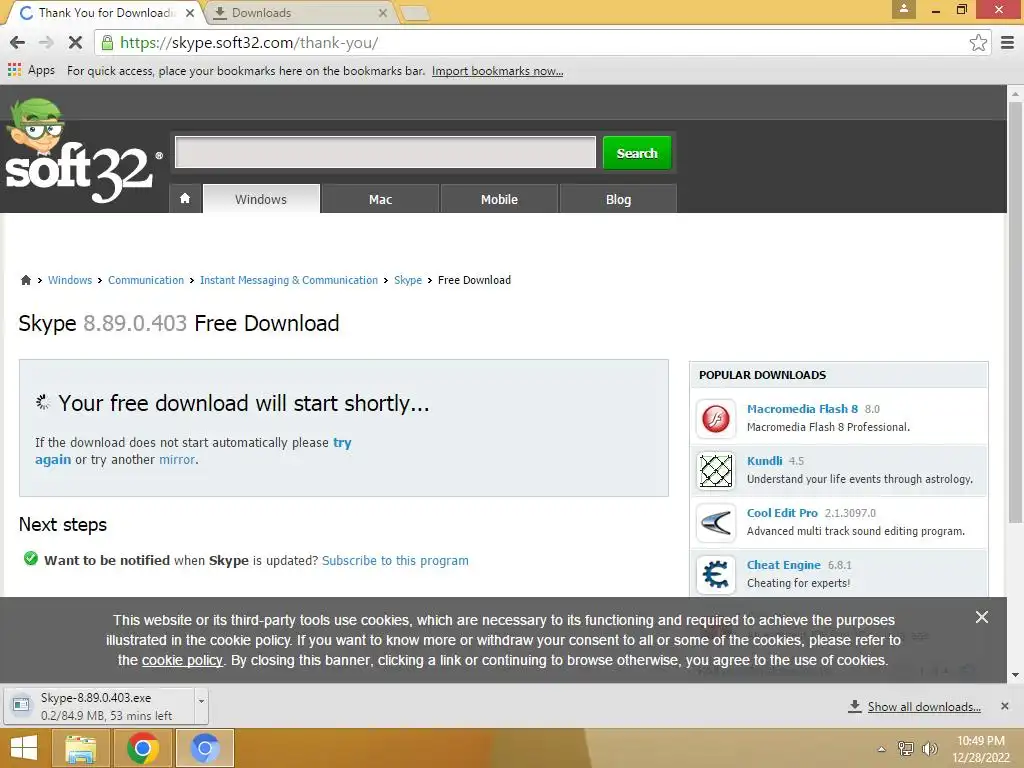The image size is (1024, 768).
Task: Select the Mobile navigation tab
Action: point(499,199)
